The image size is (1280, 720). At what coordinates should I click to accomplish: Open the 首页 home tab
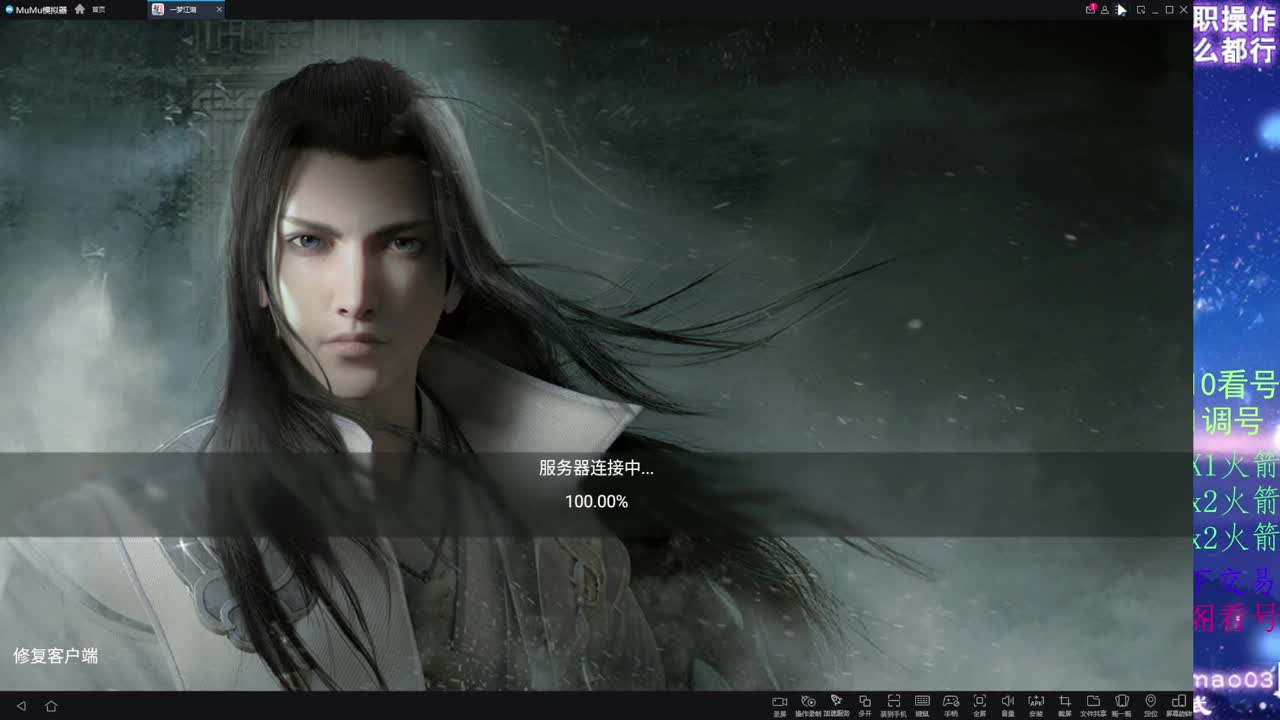click(x=90, y=9)
